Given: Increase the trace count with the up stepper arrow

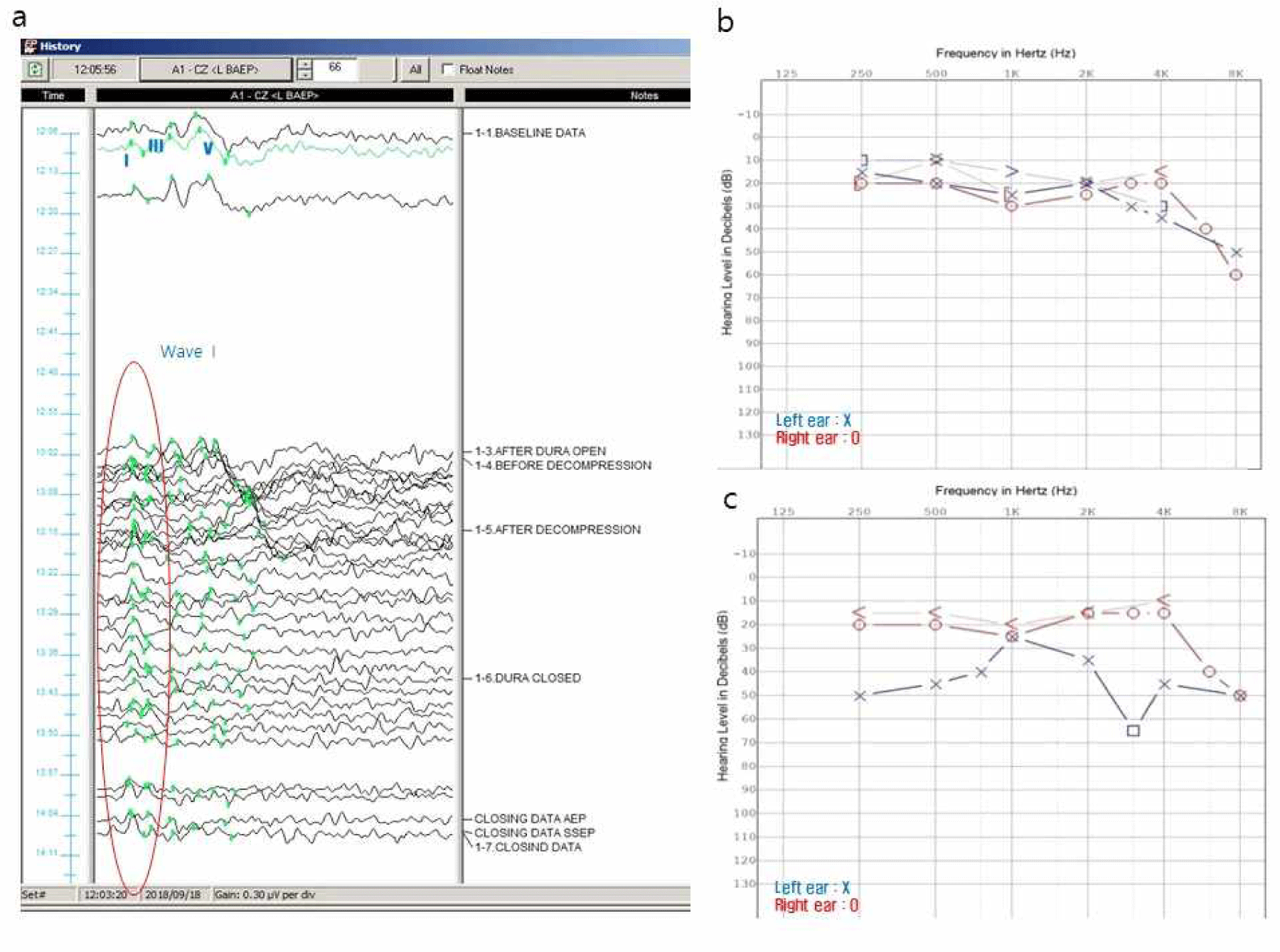Looking at the screenshot, I should coord(305,64).
